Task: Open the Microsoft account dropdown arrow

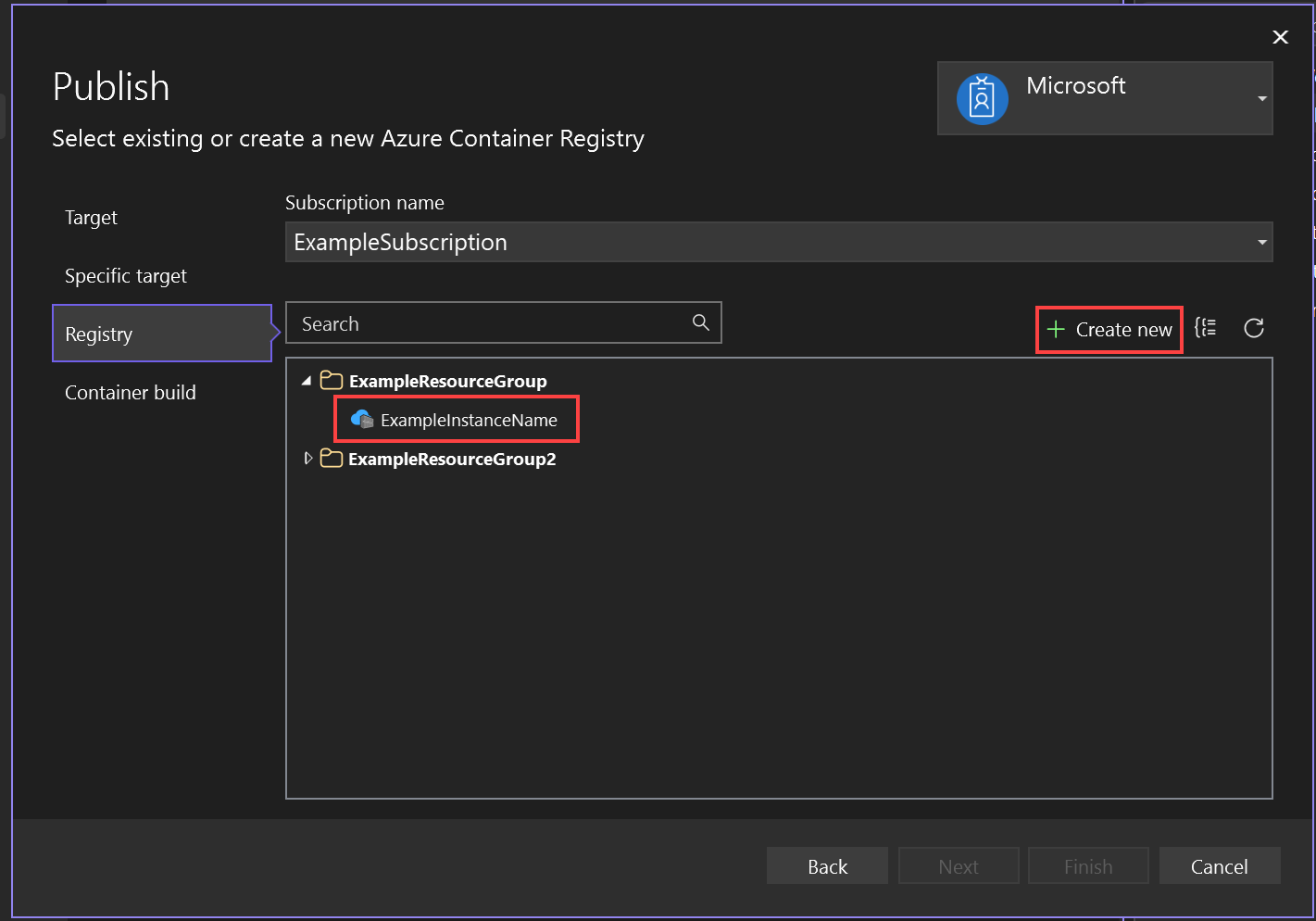Action: [1261, 98]
